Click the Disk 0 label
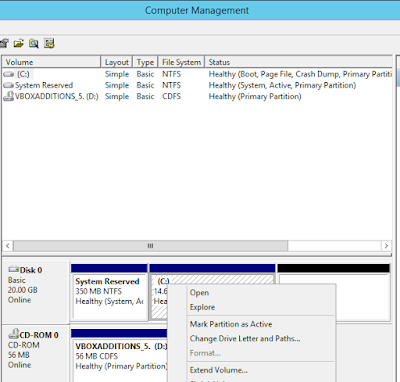This screenshot has height=382, width=400. point(31,270)
